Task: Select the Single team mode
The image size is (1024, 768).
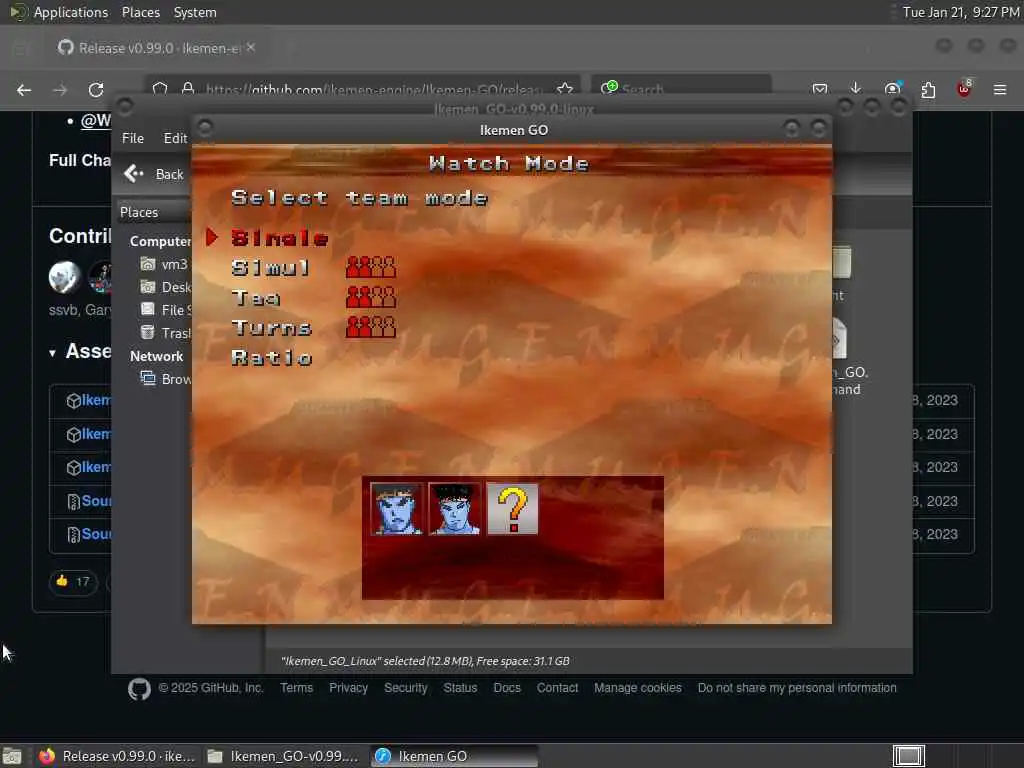Action: 280,238
